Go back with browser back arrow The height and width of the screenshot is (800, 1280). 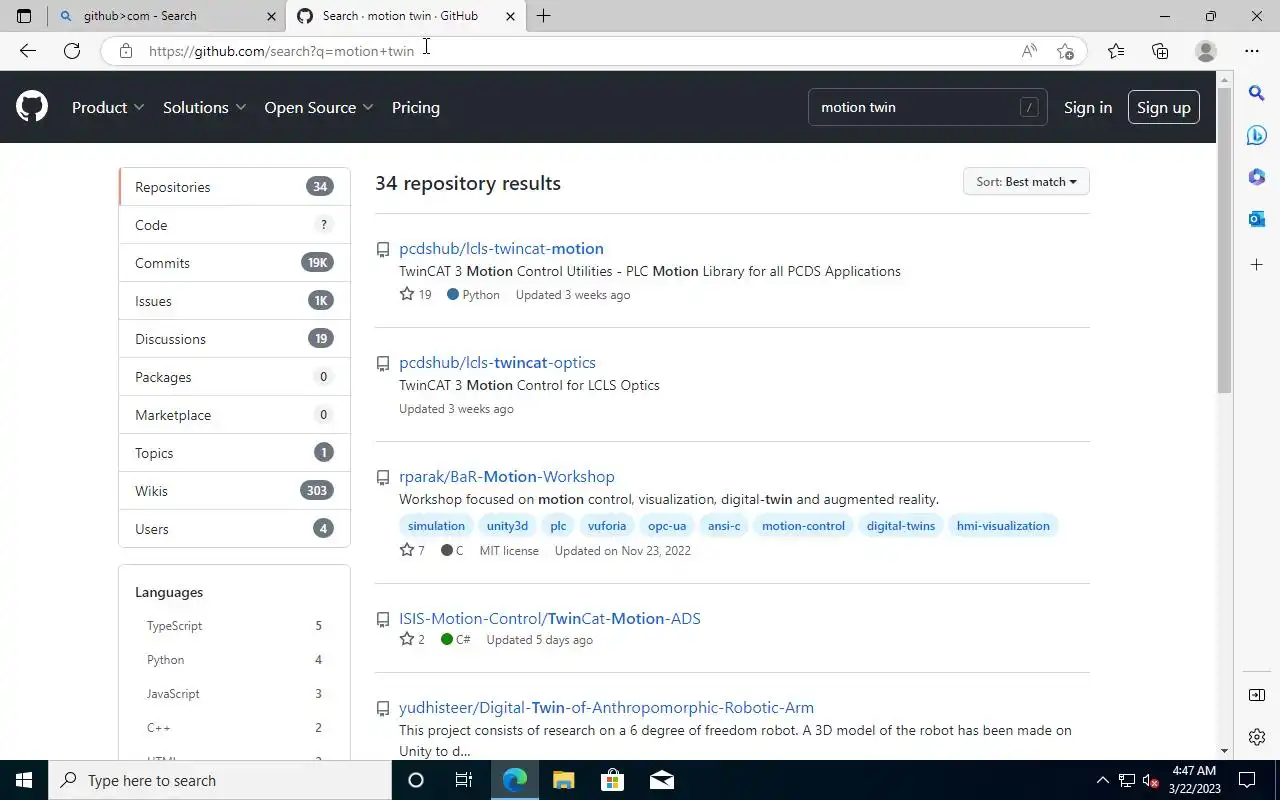pos(27,51)
